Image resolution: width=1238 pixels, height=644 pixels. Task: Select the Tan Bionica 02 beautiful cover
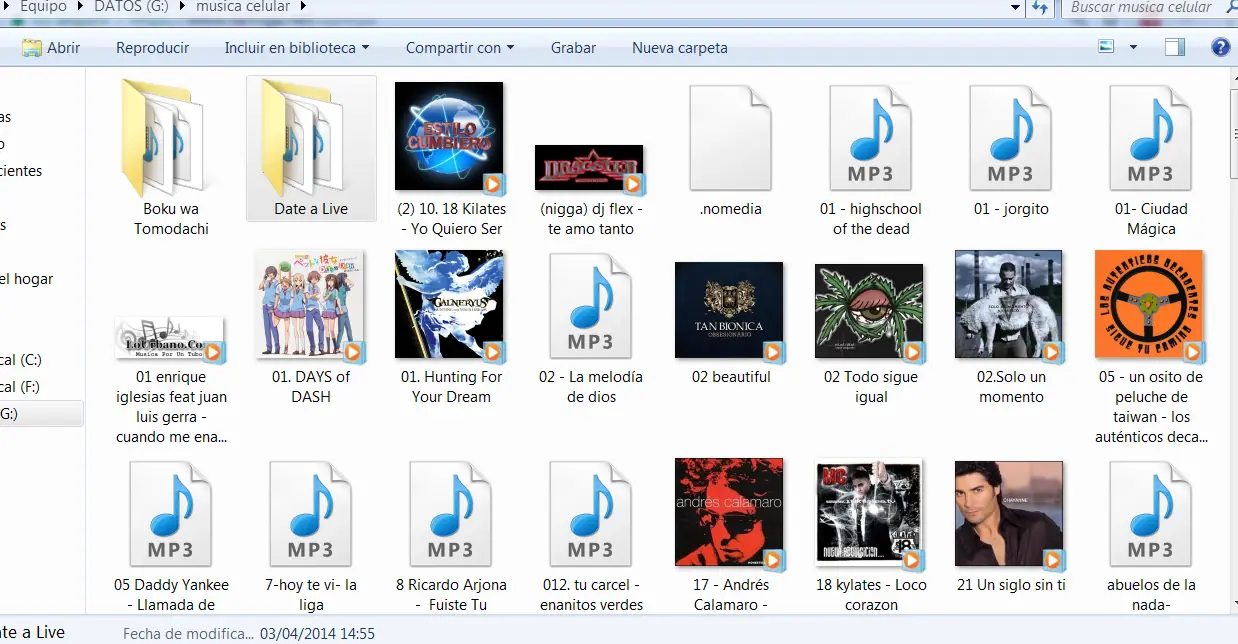pyautogui.click(x=729, y=311)
